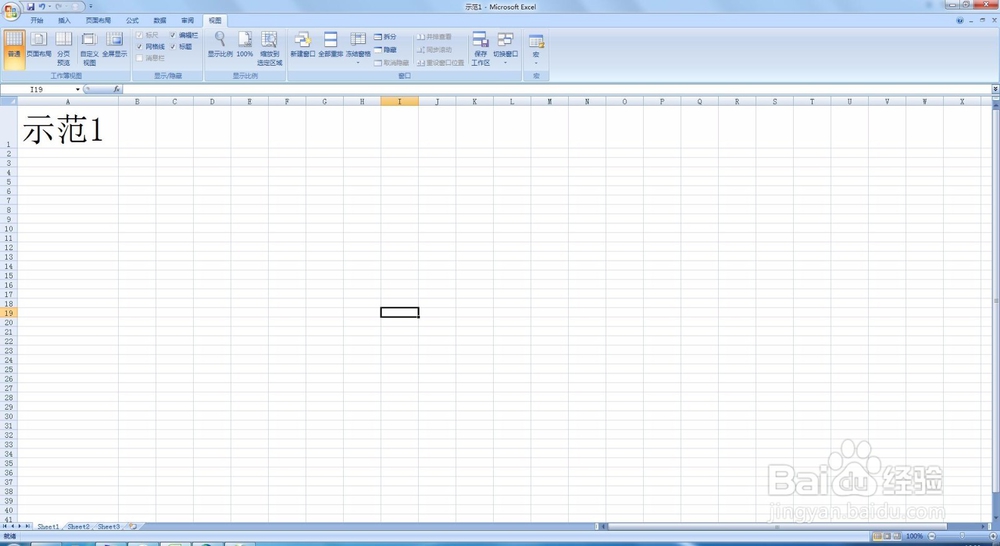Click the horizontal scrollbar thumb
The height and width of the screenshot is (546, 1000).
[x=777, y=527]
